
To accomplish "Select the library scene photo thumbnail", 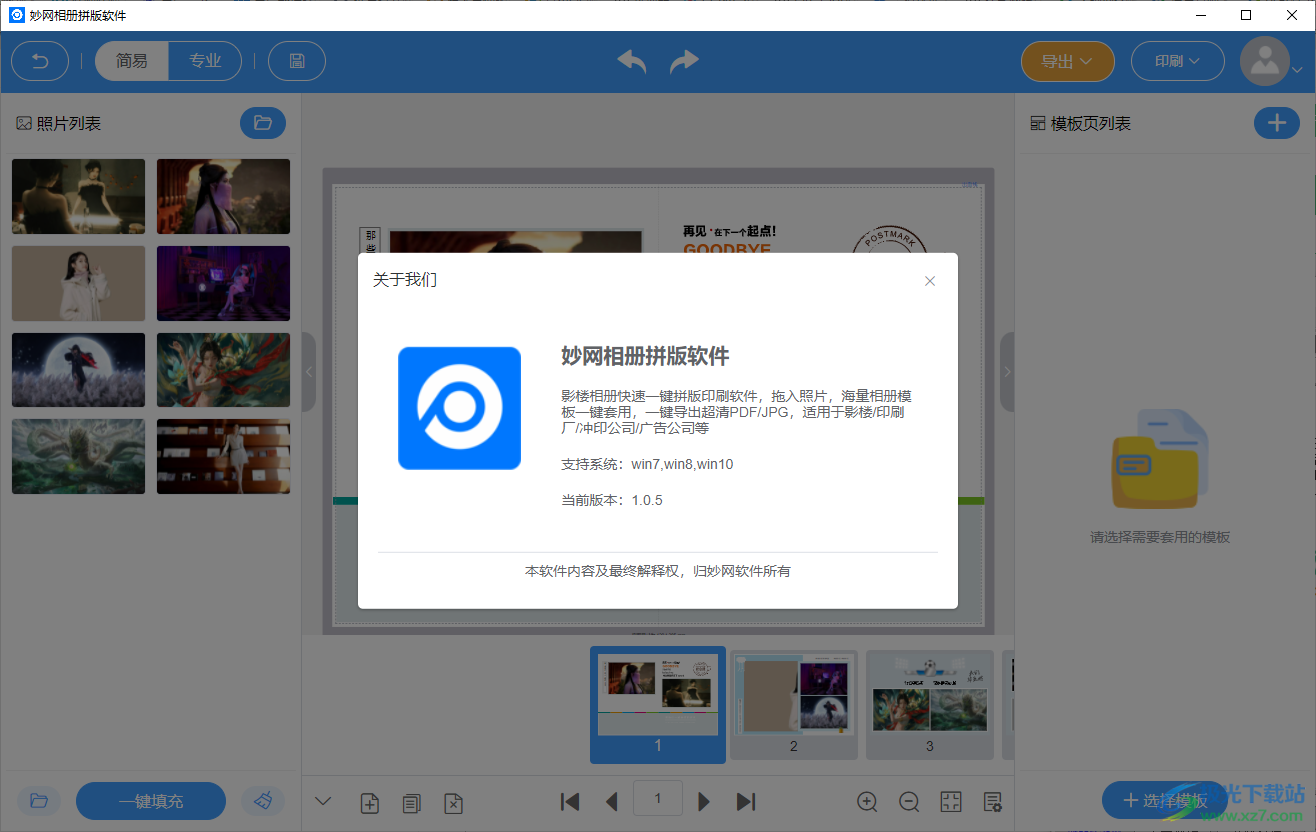I will click(x=223, y=457).
